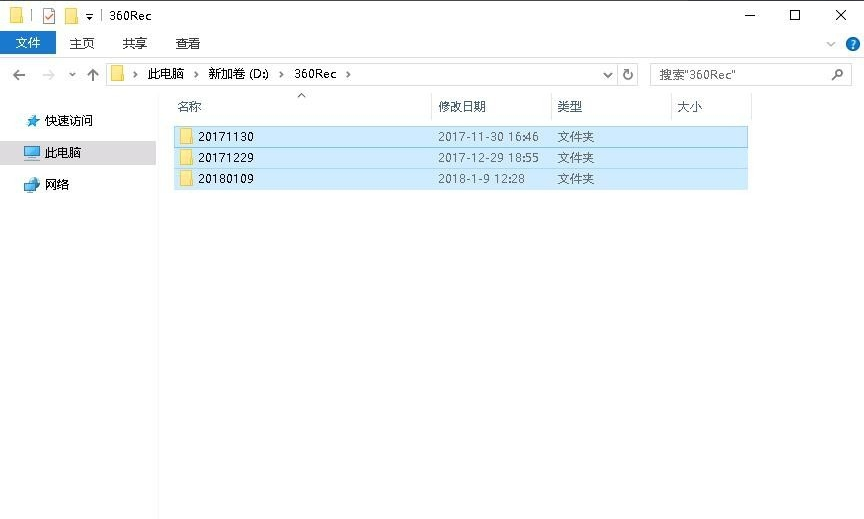Click the forward navigation arrow

click(x=48, y=74)
